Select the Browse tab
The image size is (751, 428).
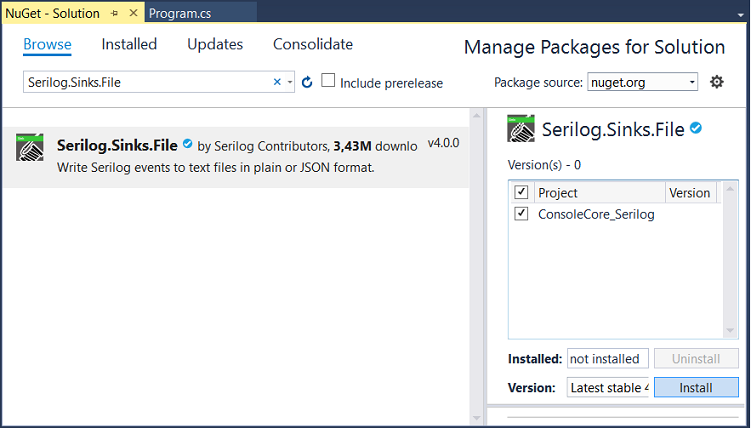click(x=47, y=44)
